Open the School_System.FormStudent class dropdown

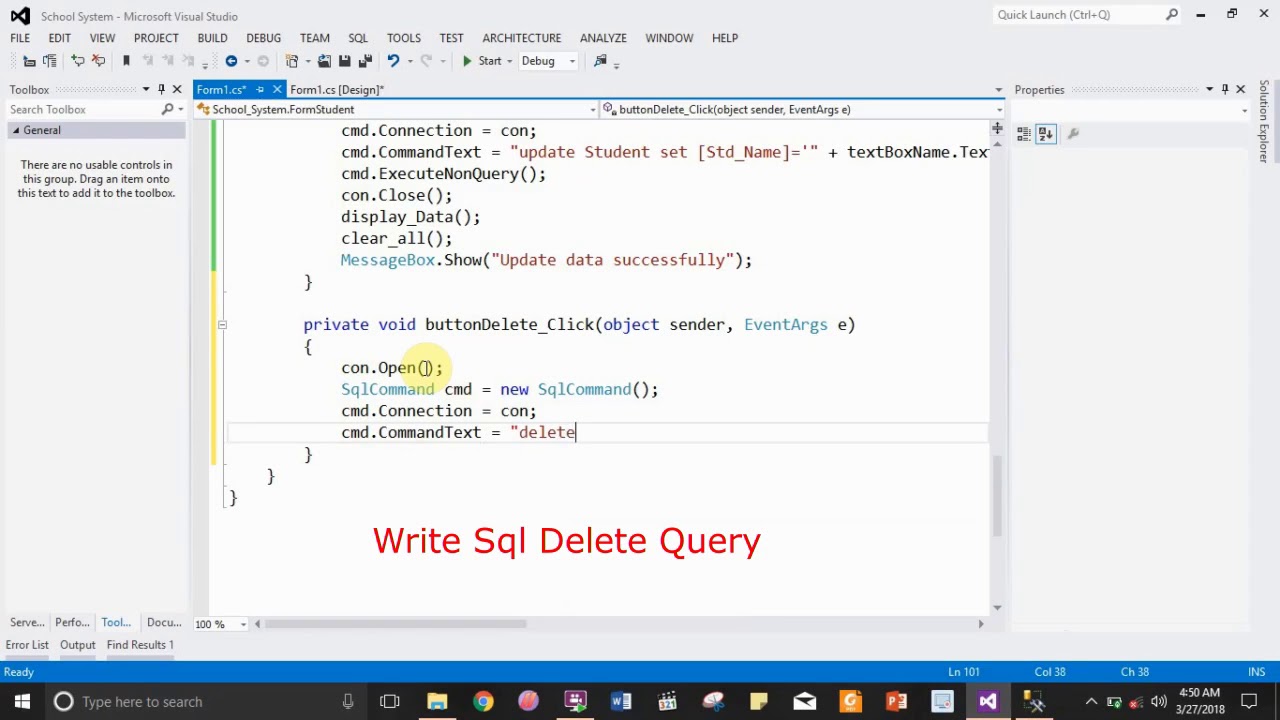click(x=593, y=110)
